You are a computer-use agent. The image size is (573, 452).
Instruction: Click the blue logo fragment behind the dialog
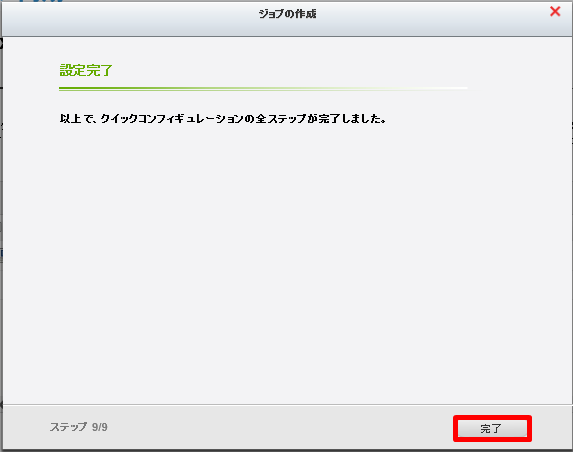(41, 1)
